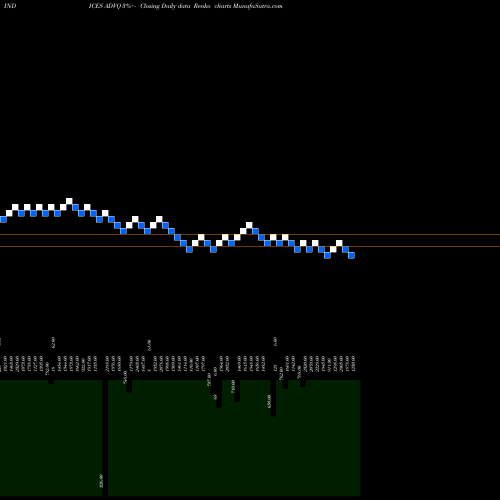
Task: Select the highest white Renko brick
Action: point(69,201)
